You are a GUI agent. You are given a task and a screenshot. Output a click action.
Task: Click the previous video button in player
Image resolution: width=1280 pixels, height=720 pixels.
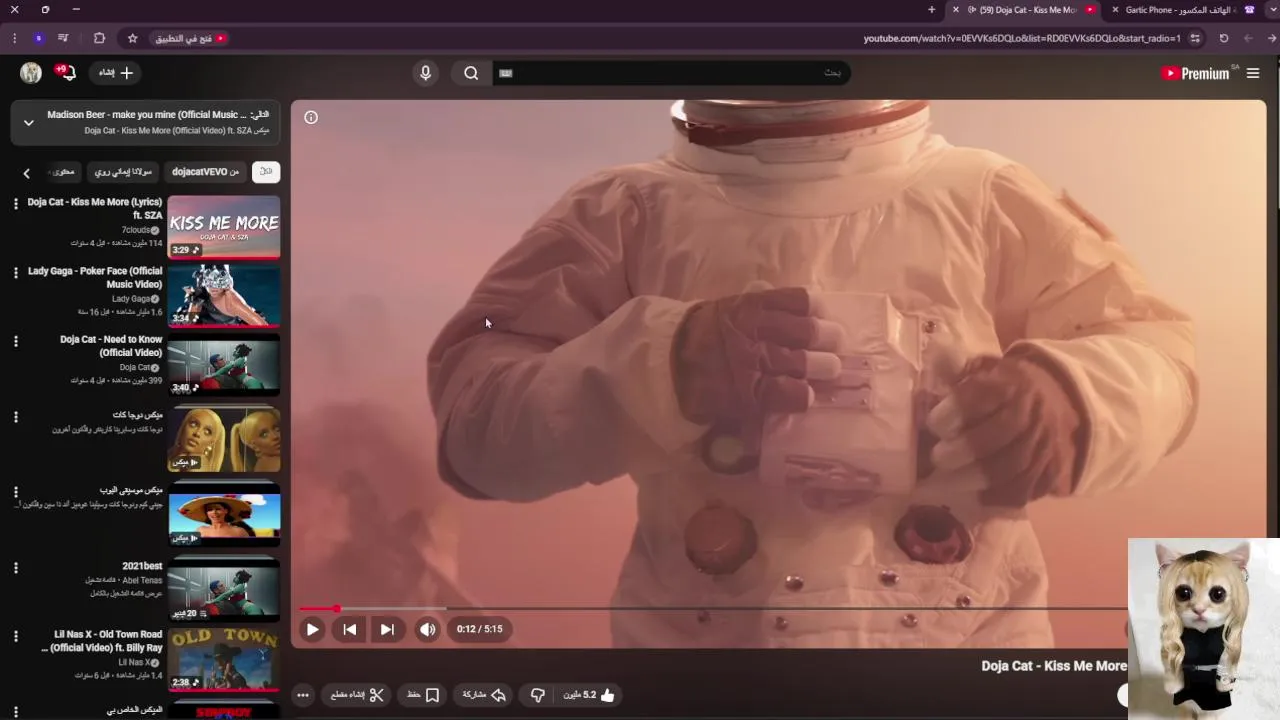349,629
